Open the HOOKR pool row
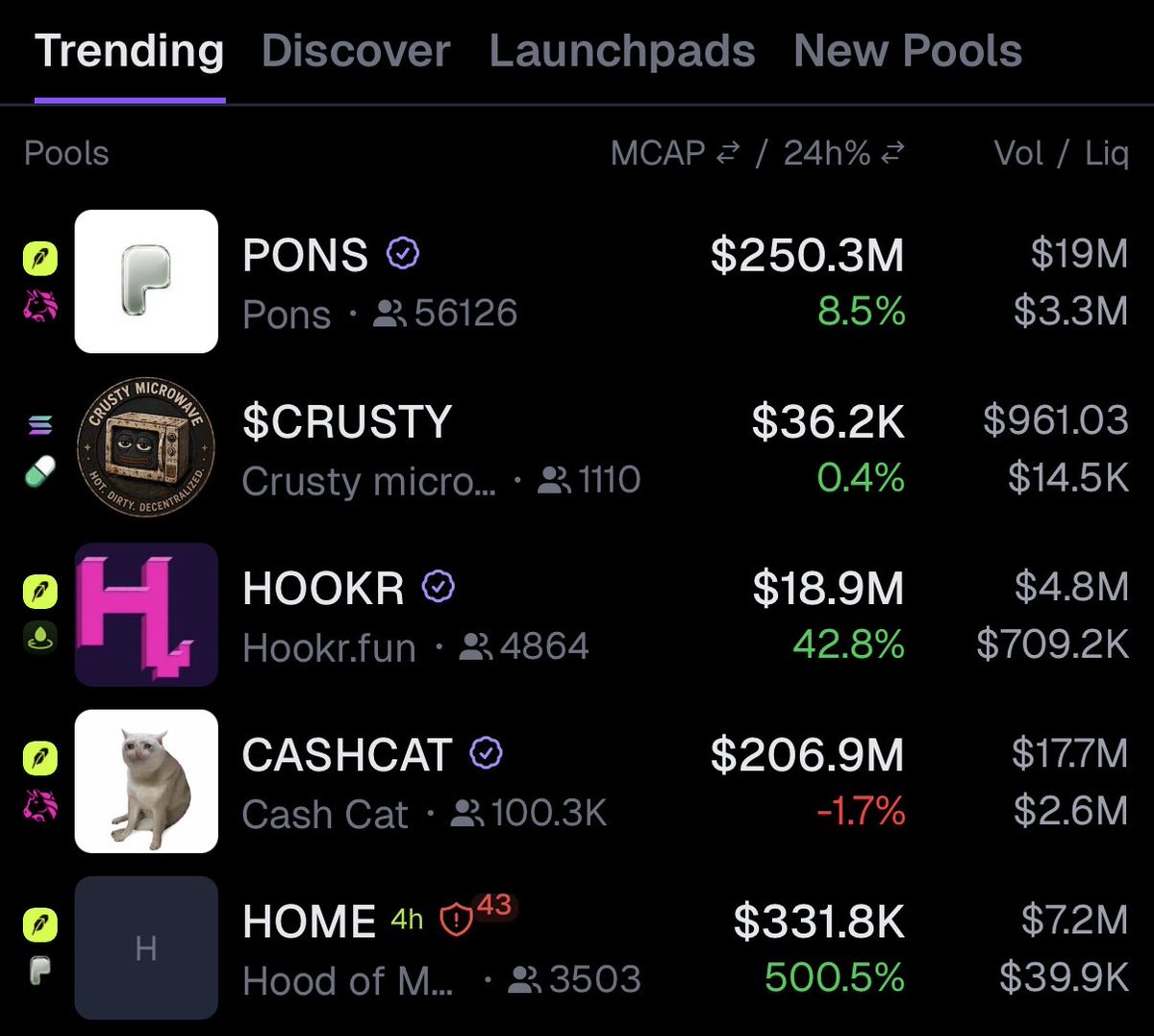The width and height of the screenshot is (1154, 1036). pyautogui.click(x=577, y=615)
